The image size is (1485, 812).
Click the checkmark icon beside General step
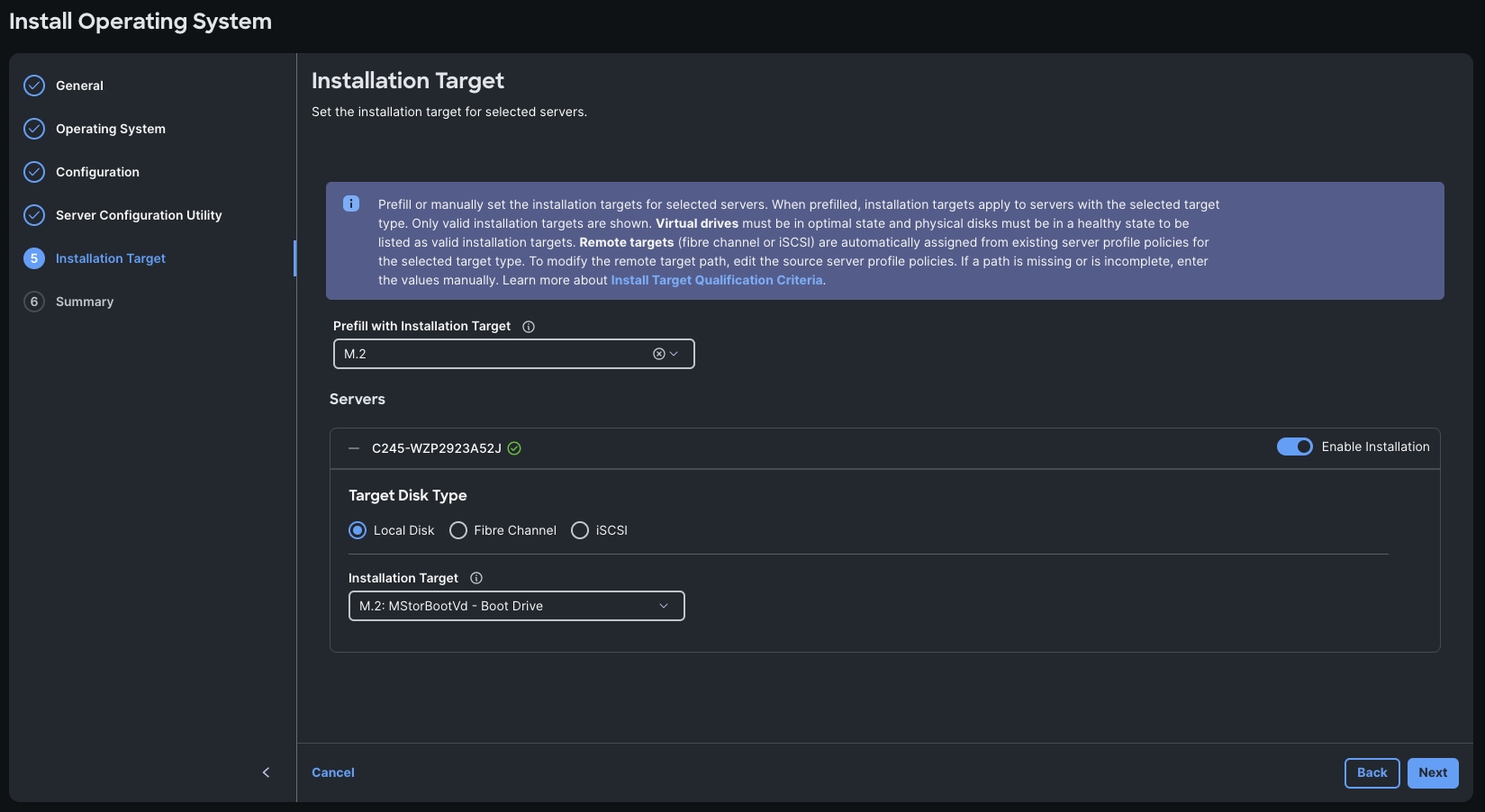[x=33, y=85]
